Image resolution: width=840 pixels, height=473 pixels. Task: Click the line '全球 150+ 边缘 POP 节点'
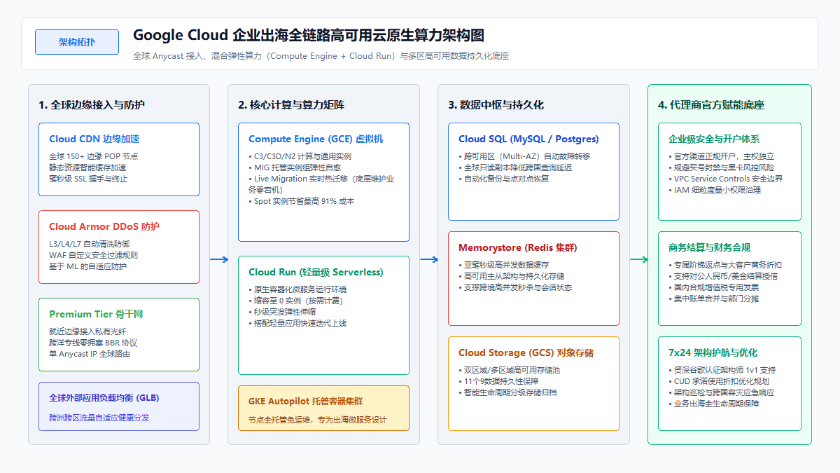(x=93, y=156)
